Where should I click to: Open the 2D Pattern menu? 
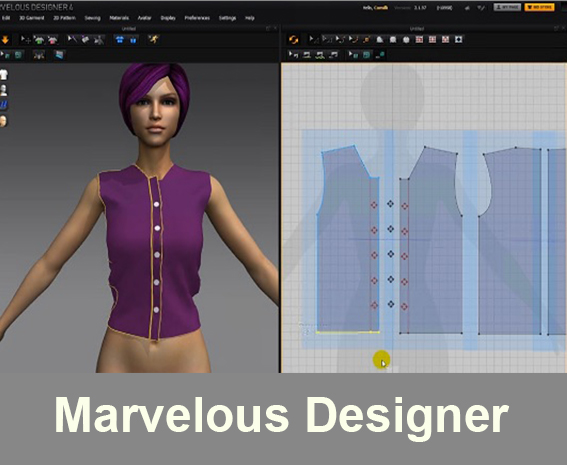tap(64, 18)
